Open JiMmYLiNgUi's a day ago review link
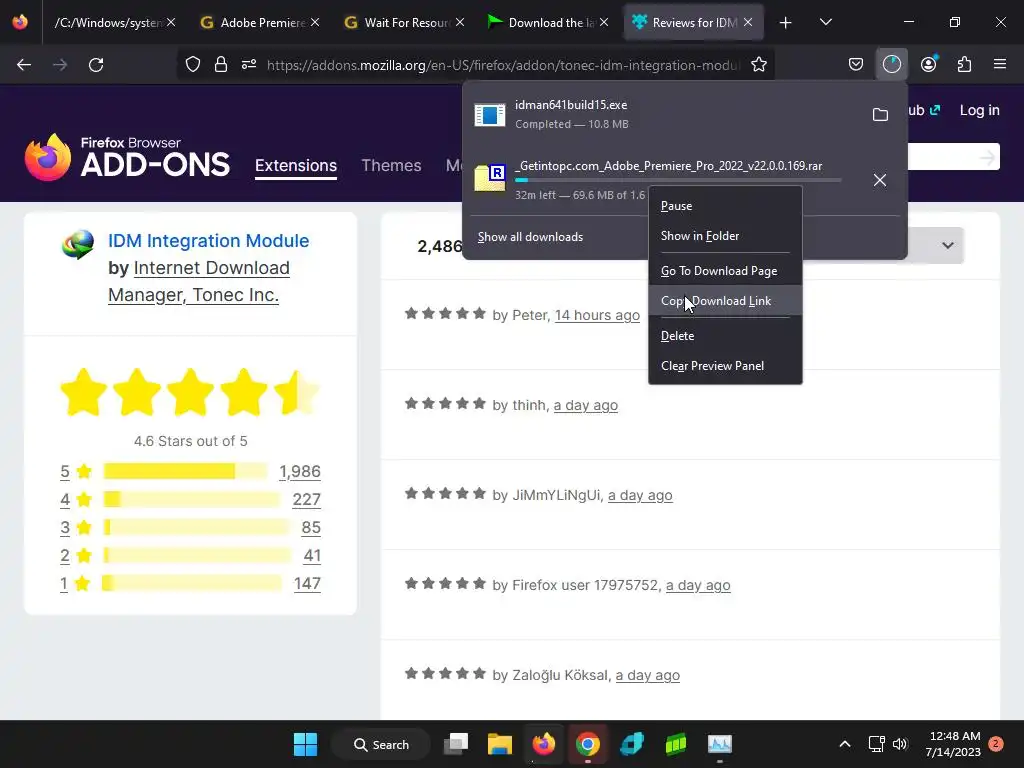This screenshot has width=1024, height=768. coord(640,496)
